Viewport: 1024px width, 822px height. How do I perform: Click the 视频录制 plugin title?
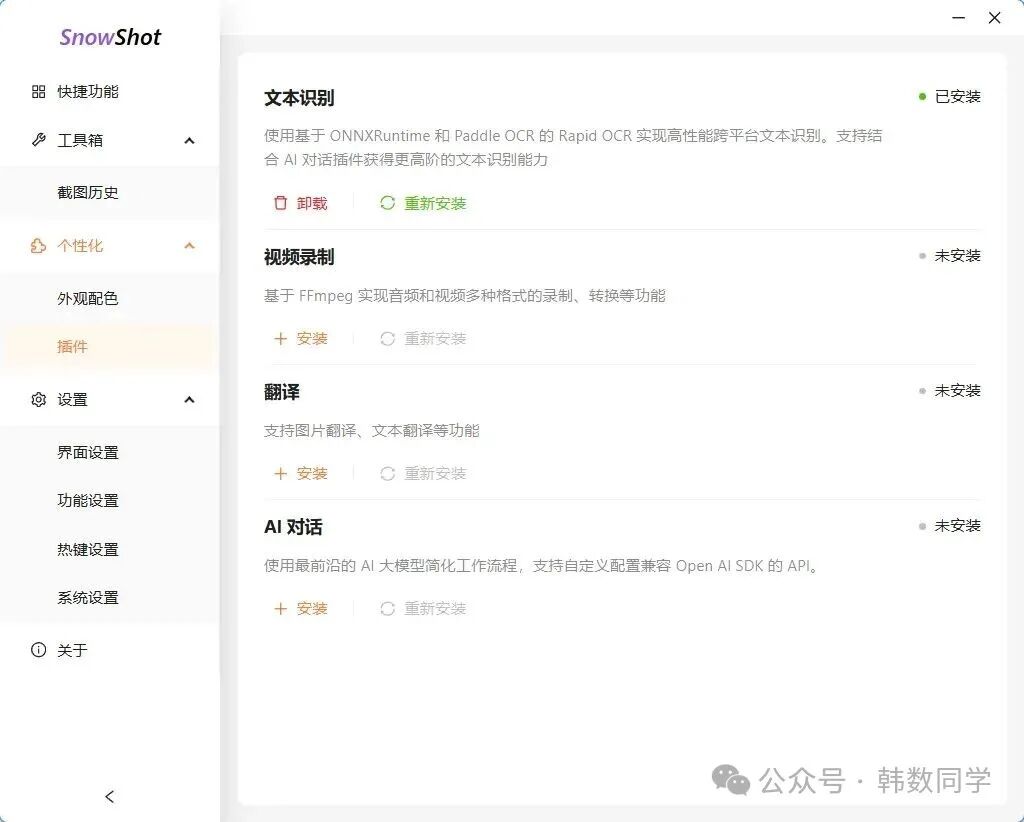[x=299, y=257]
